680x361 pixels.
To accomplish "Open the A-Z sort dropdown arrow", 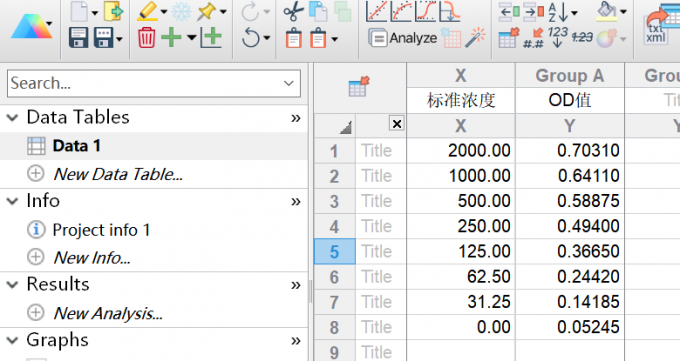I will click(574, 13).
